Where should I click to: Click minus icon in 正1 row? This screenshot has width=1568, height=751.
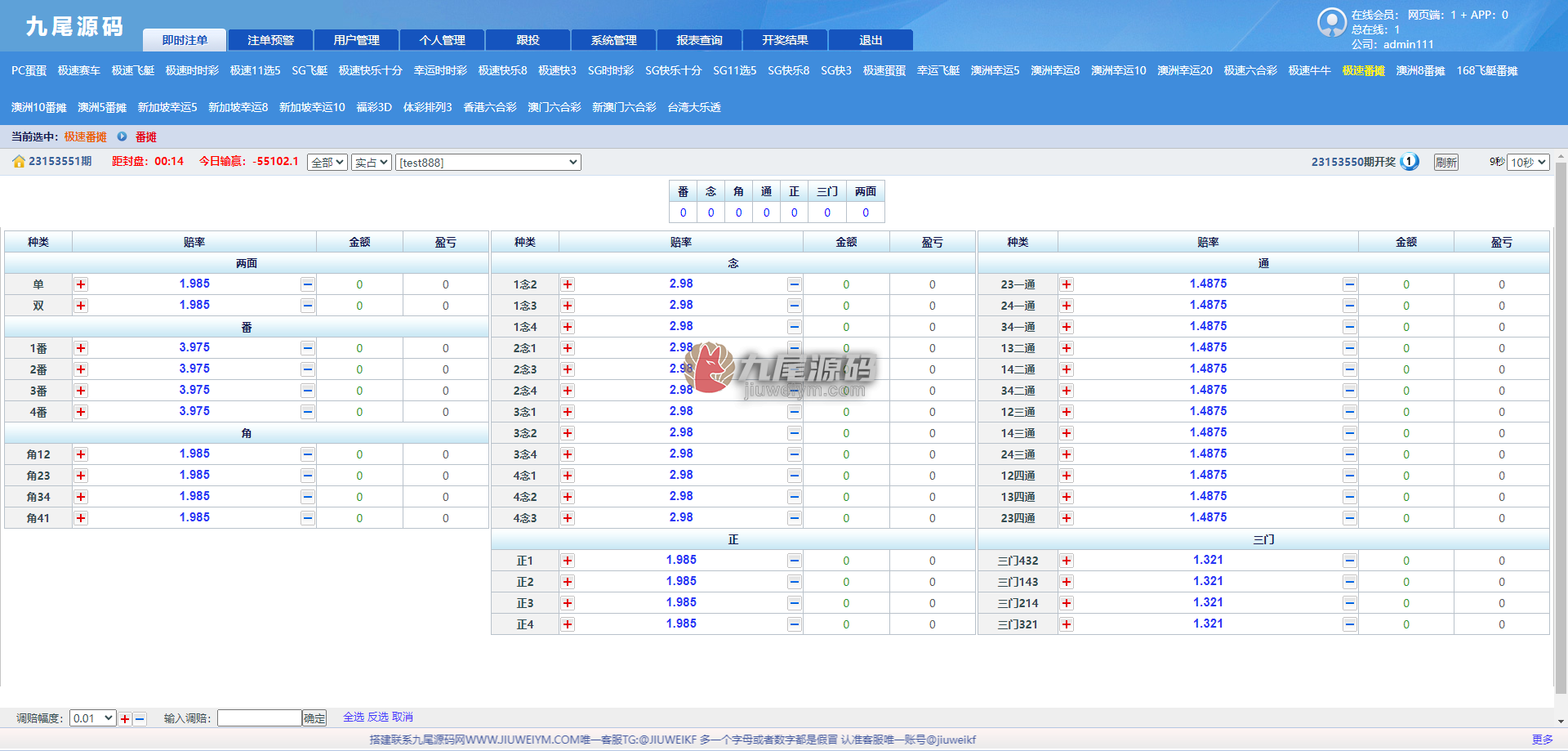pyautogui.click(x=795, y=561)
